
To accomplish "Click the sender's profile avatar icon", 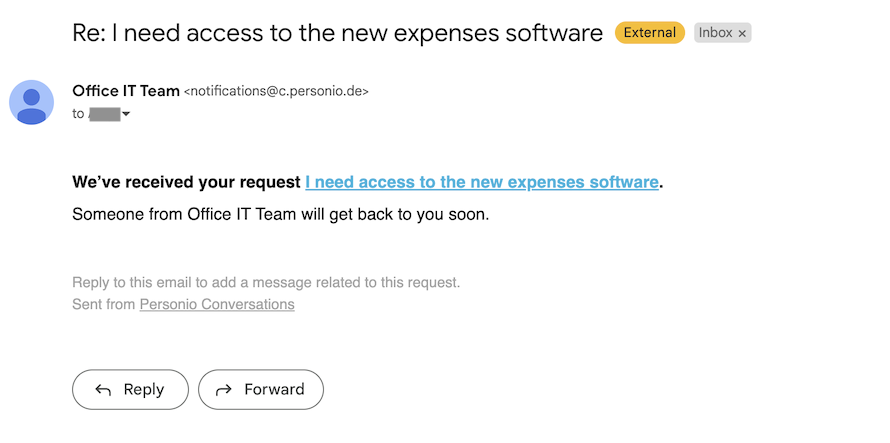I will pos(31,103).
